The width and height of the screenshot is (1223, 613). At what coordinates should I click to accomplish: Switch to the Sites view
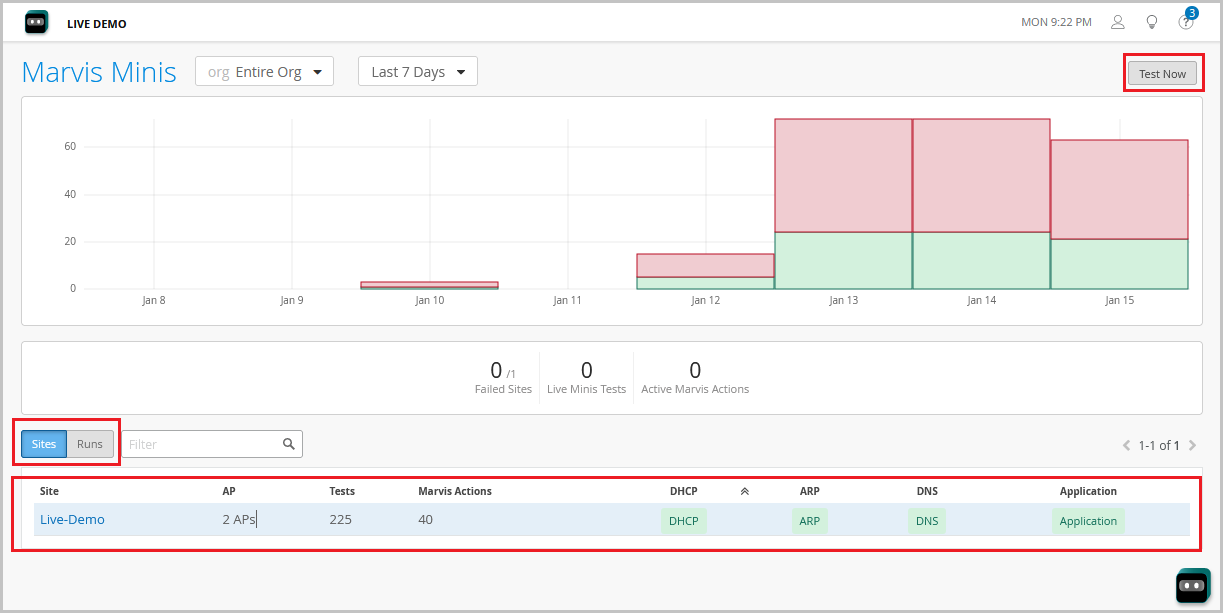(x=44, y=444)
